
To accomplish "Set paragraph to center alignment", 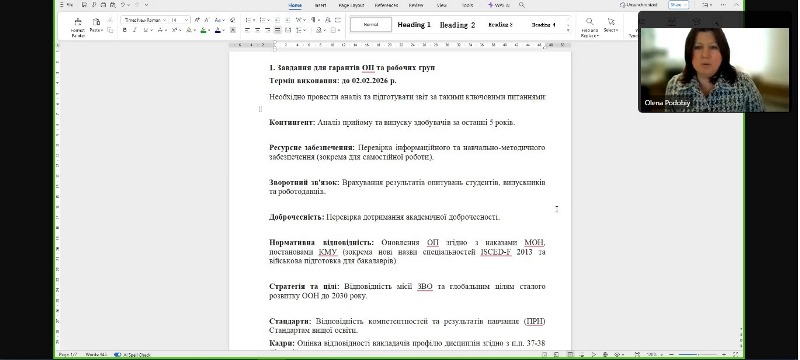I will (258, 30).
